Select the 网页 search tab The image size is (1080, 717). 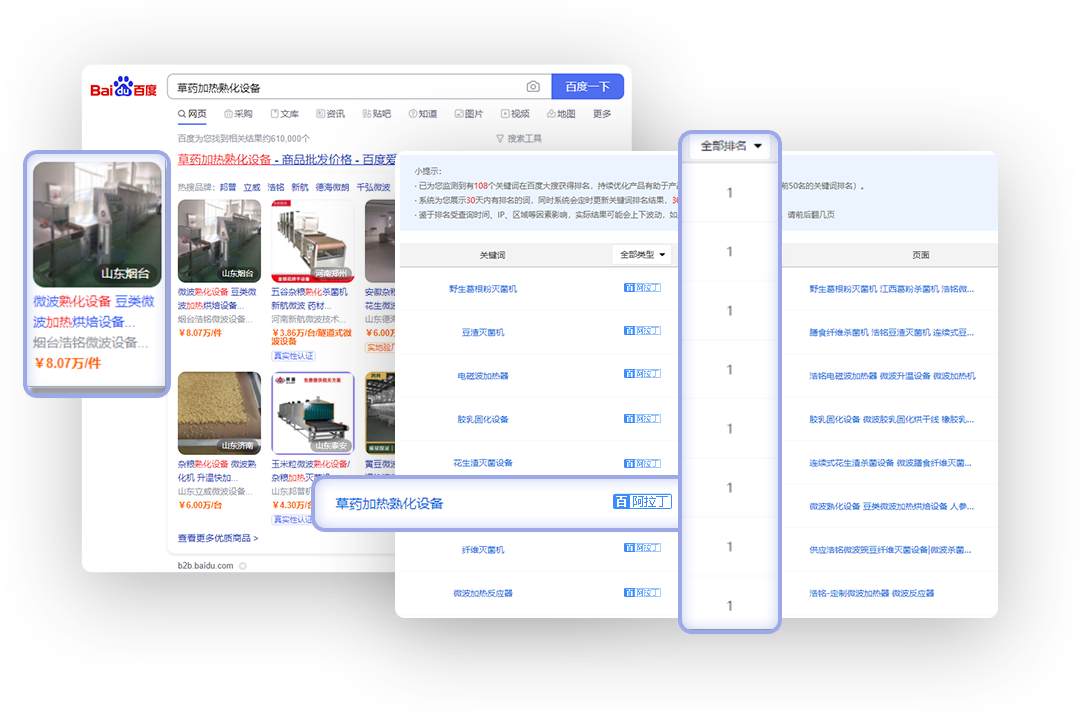(x=192, y=114)
